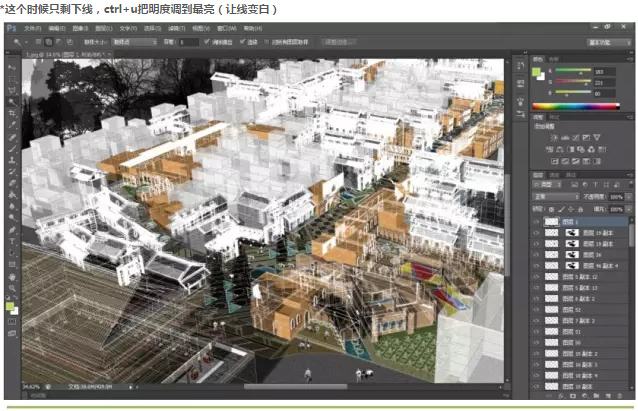This screenshot has height=411, width=638.
Task: Open the Layers panel flyout menu
Action: [629, 175]
